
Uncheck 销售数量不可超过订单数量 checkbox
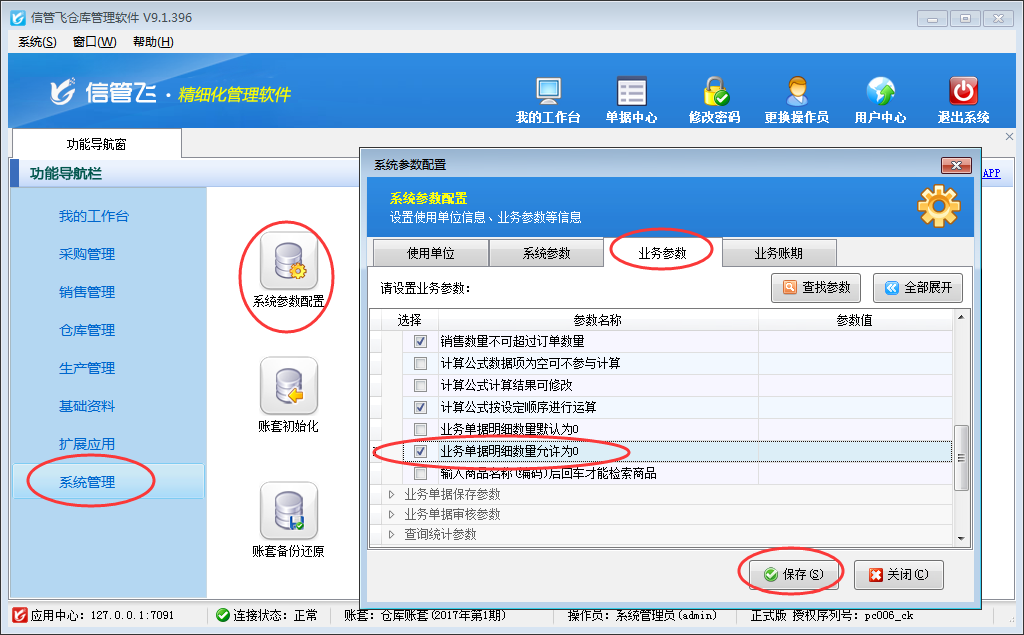click(421, 342)
